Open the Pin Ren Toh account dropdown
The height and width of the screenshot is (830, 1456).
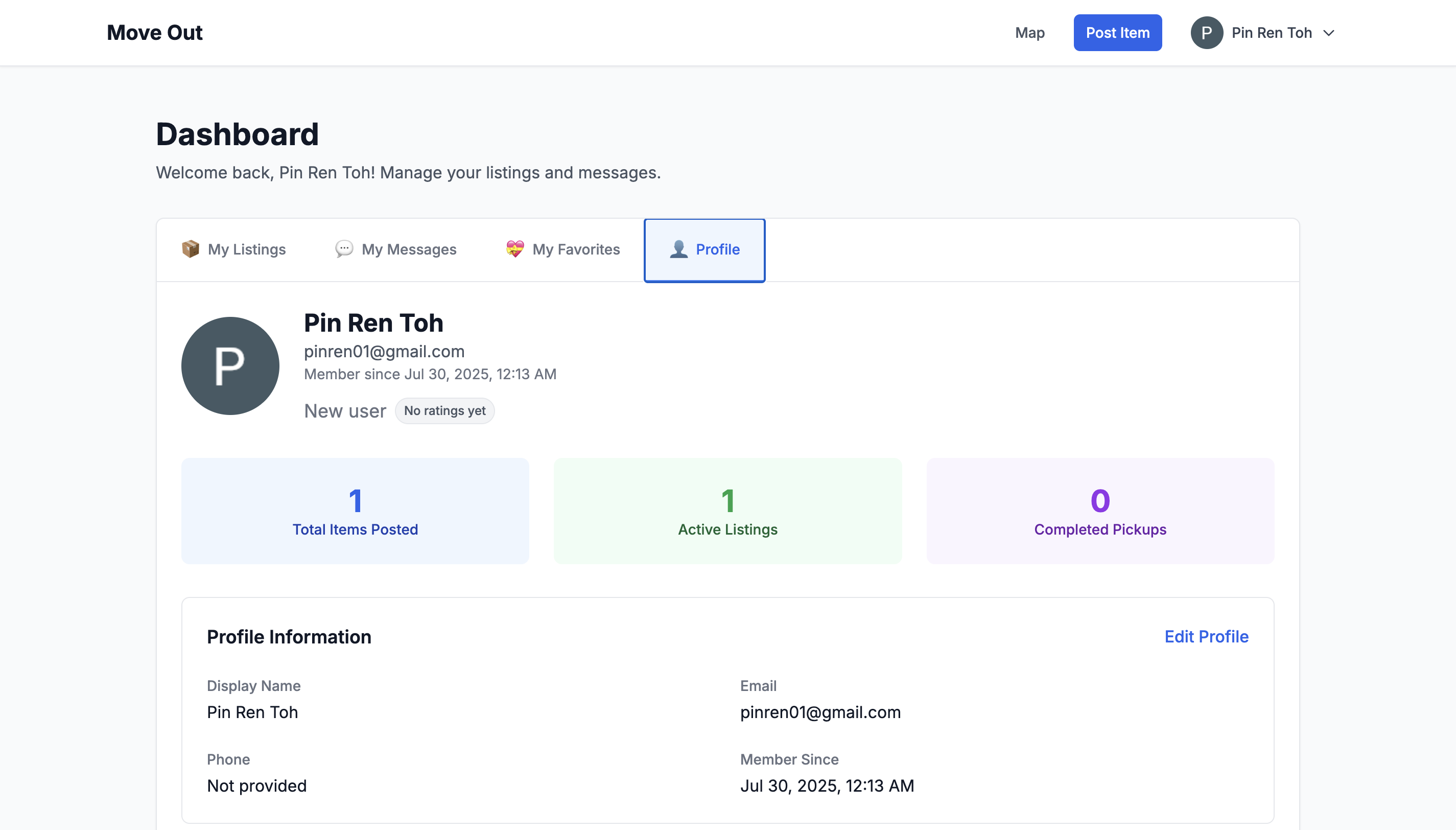coord(1271,33)
